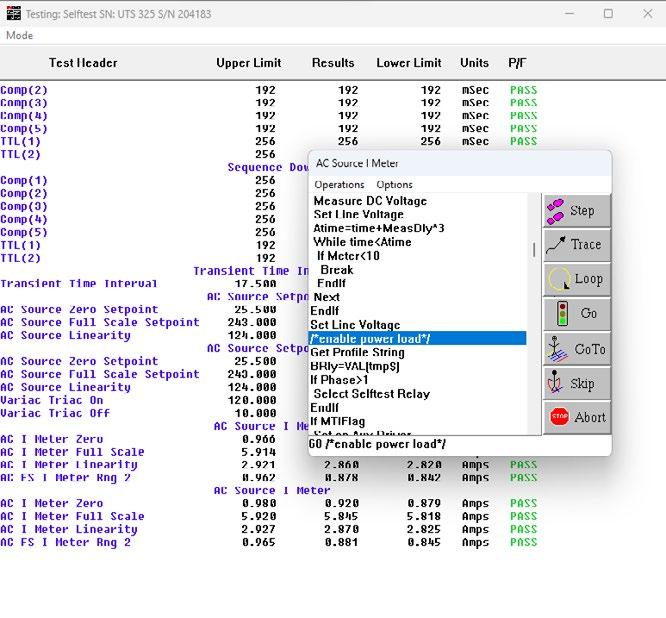Select the 'Measure DC Voltage' script line

[x=370, y=201]
